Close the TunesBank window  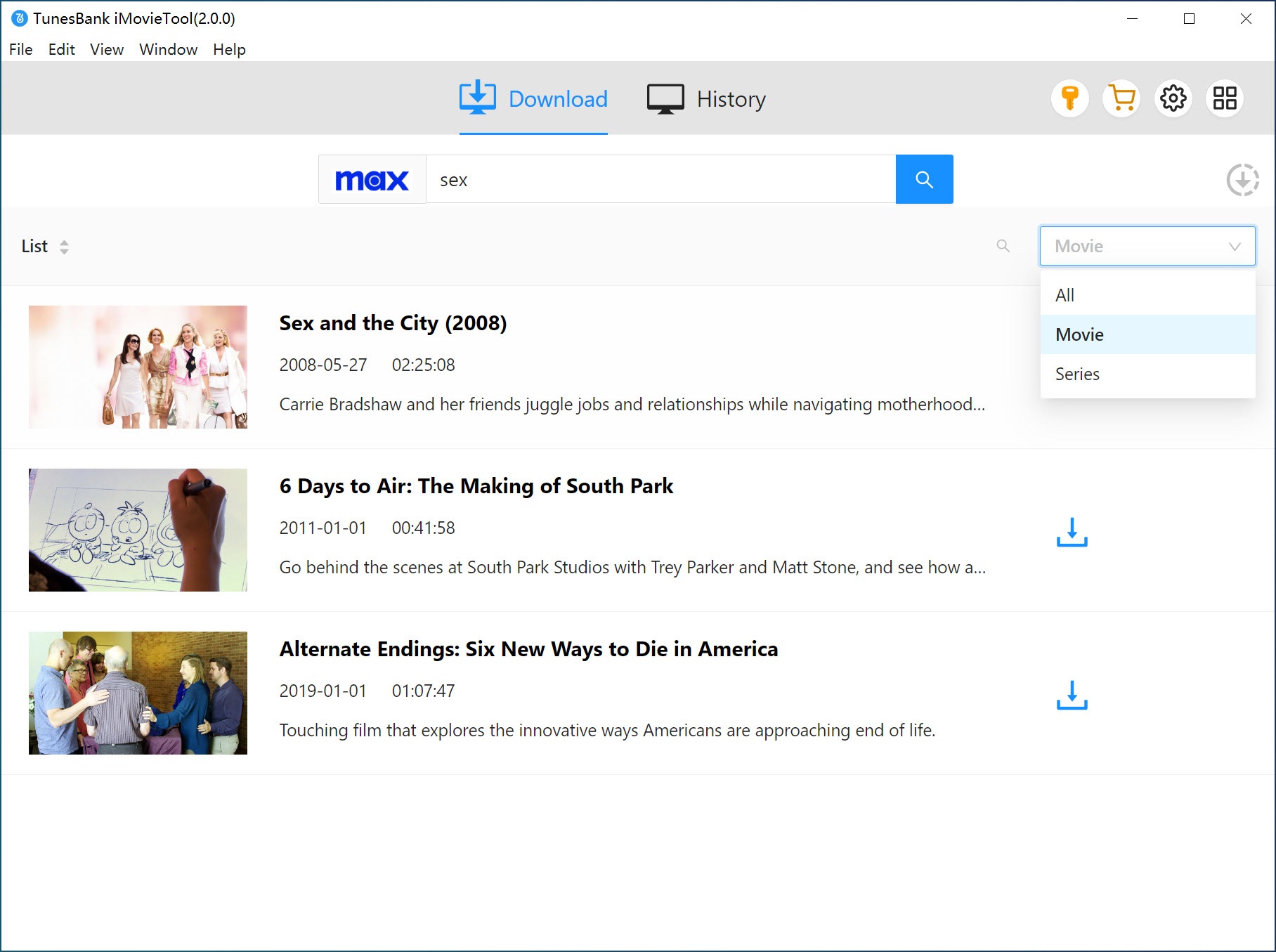click(x=1246, y=19)
